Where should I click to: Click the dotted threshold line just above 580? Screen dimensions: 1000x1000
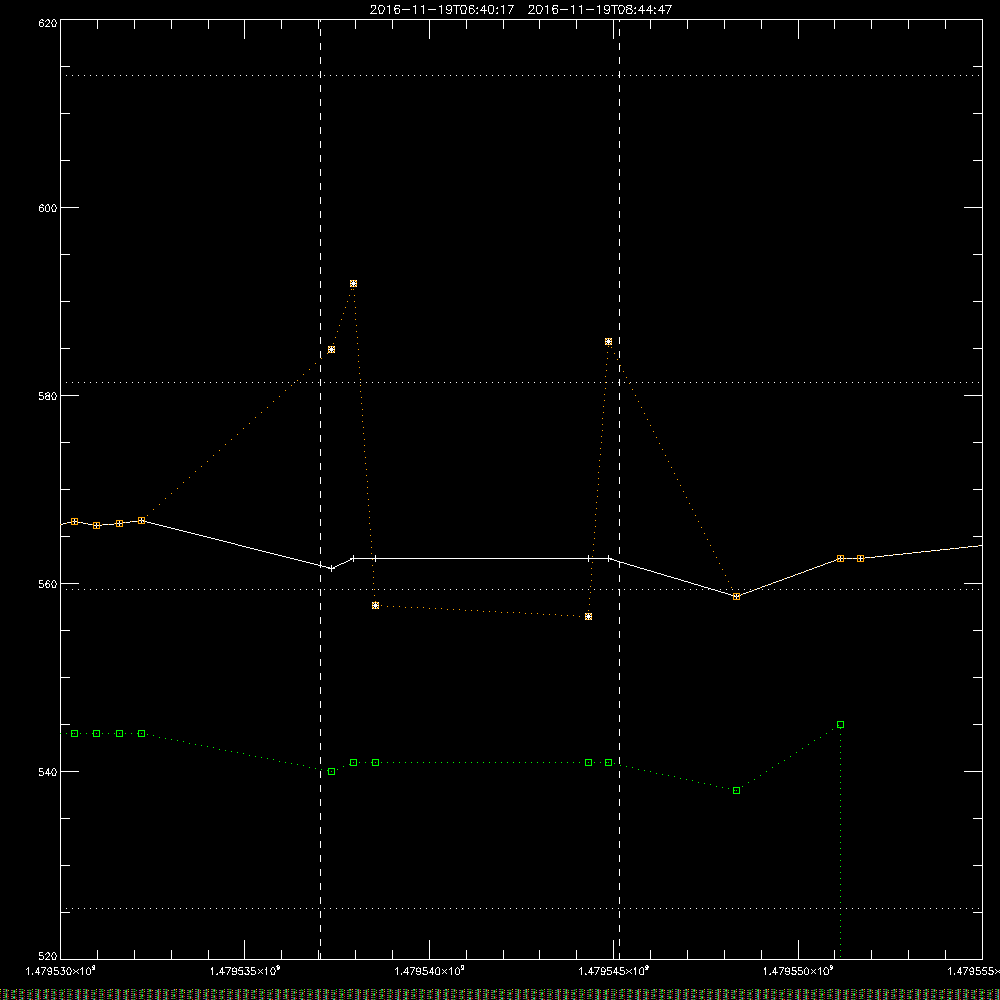point(521,383)
